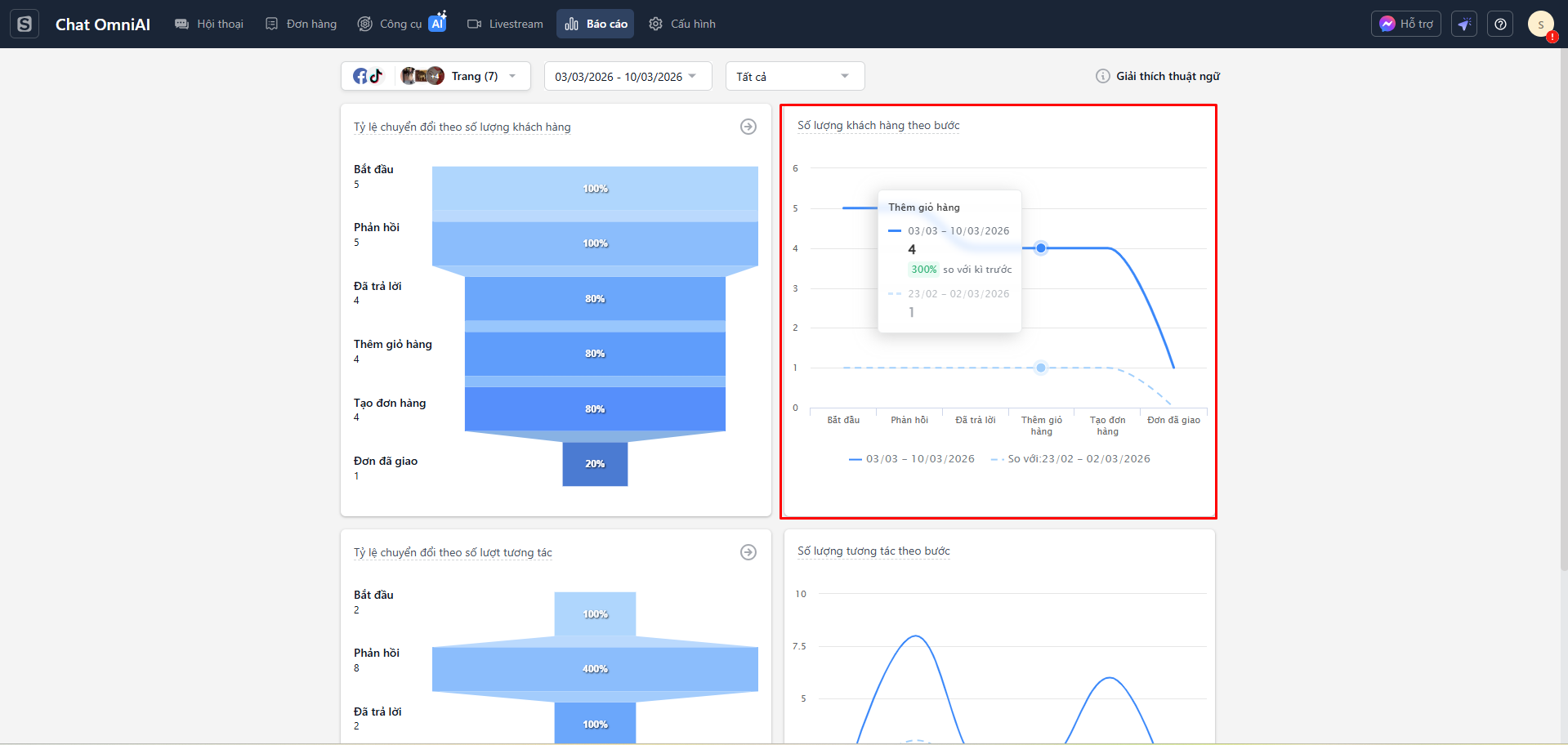Click the Messenger icon in Hỗ trợ button
1568x745 pixels.
1387,24
